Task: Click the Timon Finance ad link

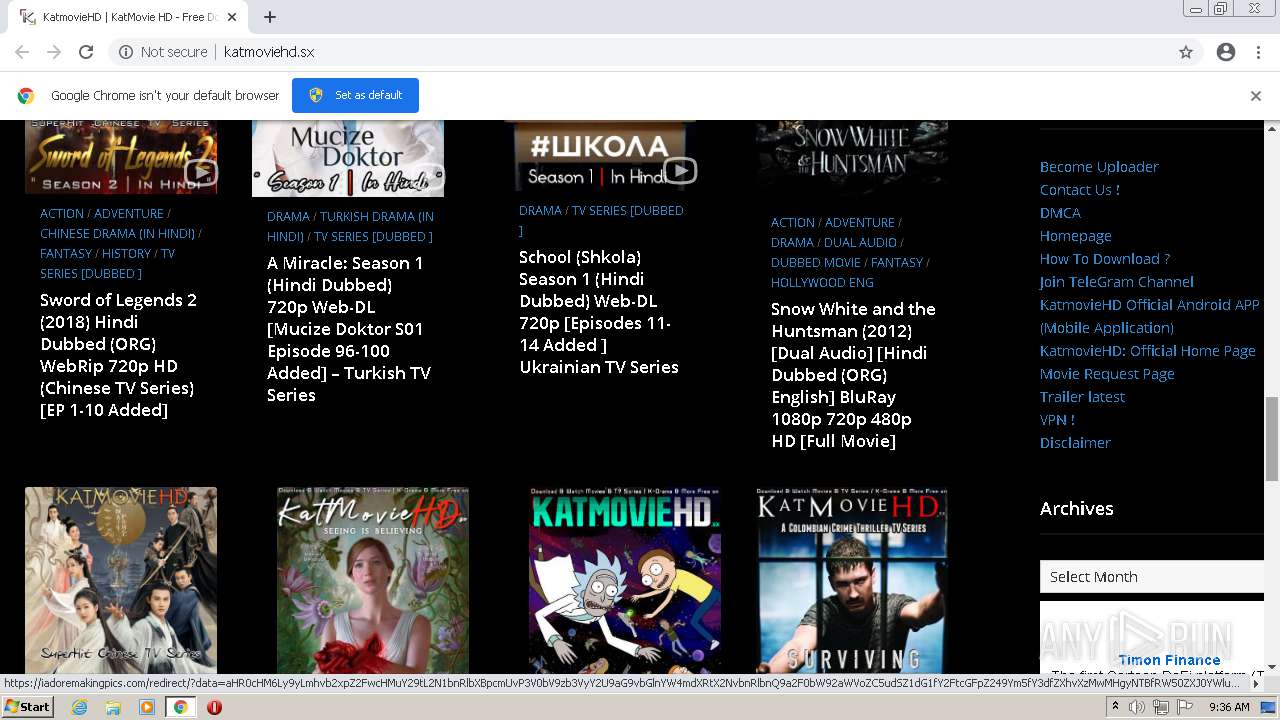Action: (x=1169, y=660)
